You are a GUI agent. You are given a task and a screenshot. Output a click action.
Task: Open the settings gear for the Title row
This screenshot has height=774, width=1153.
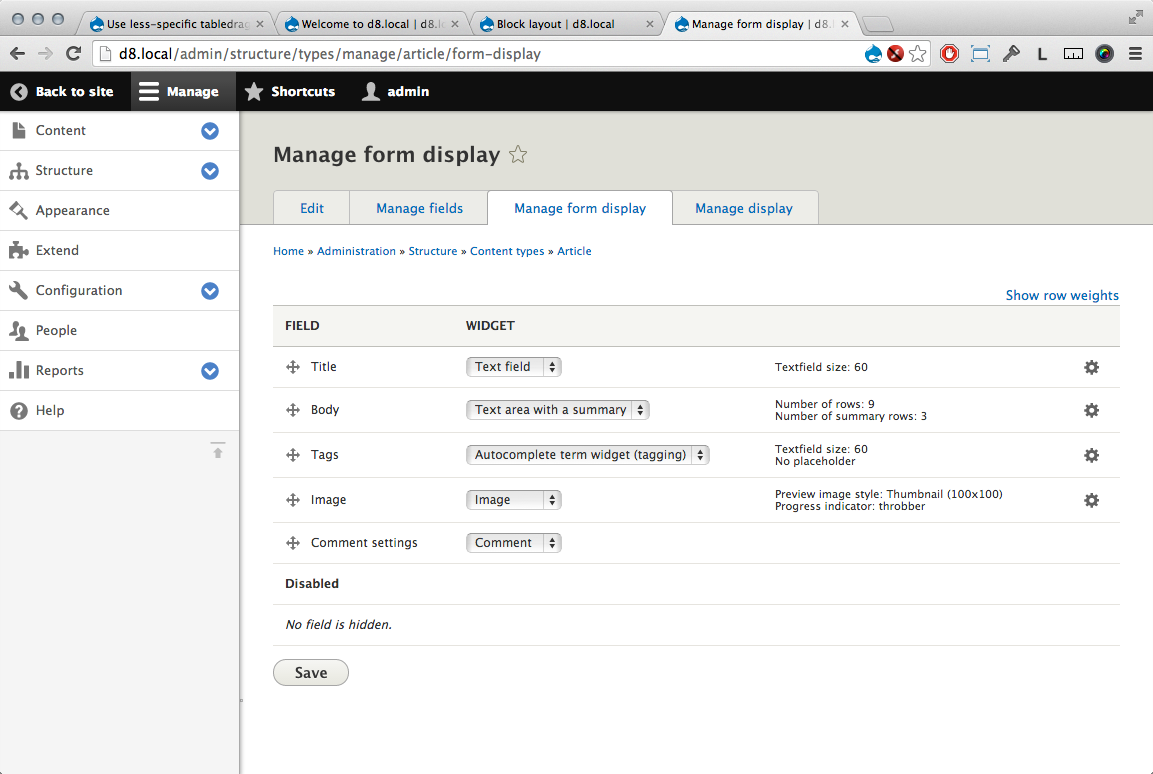[1091, 367]
